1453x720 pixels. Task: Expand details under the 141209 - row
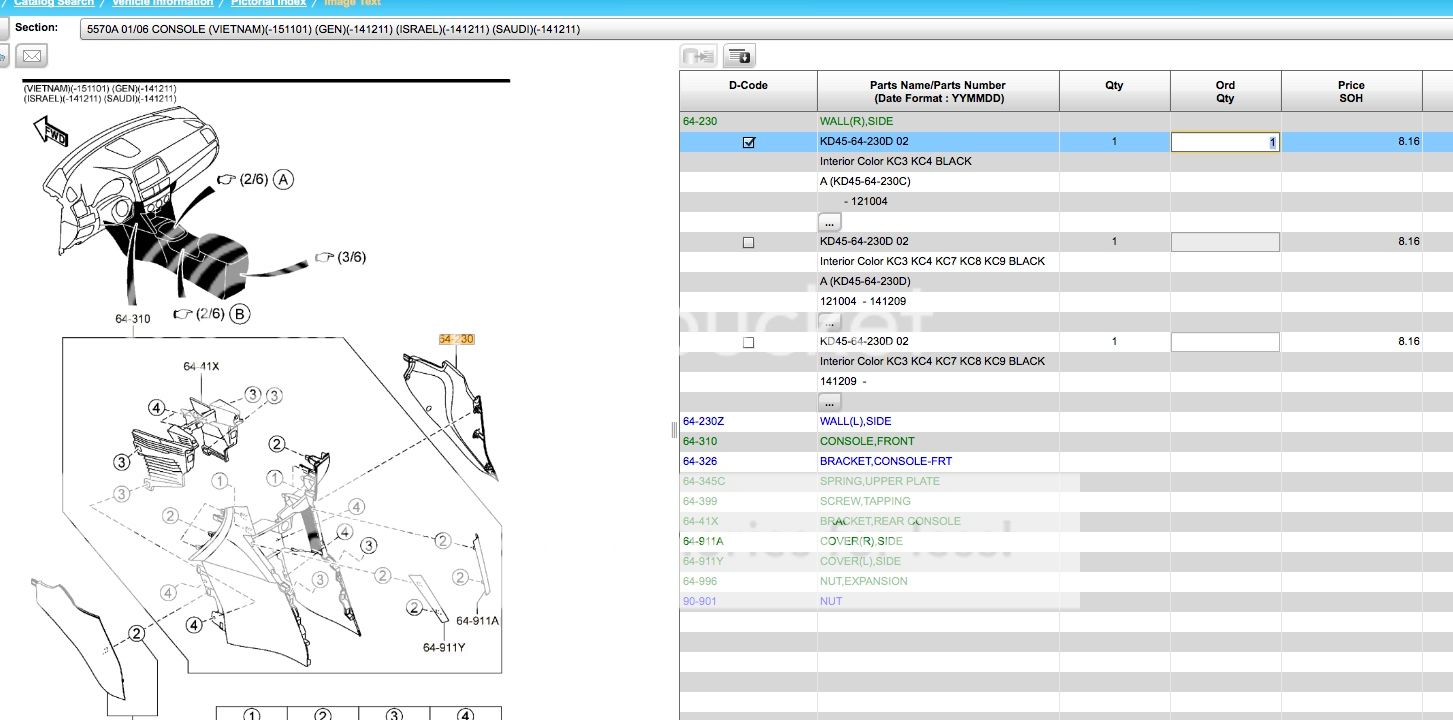[x=830, y=402]
